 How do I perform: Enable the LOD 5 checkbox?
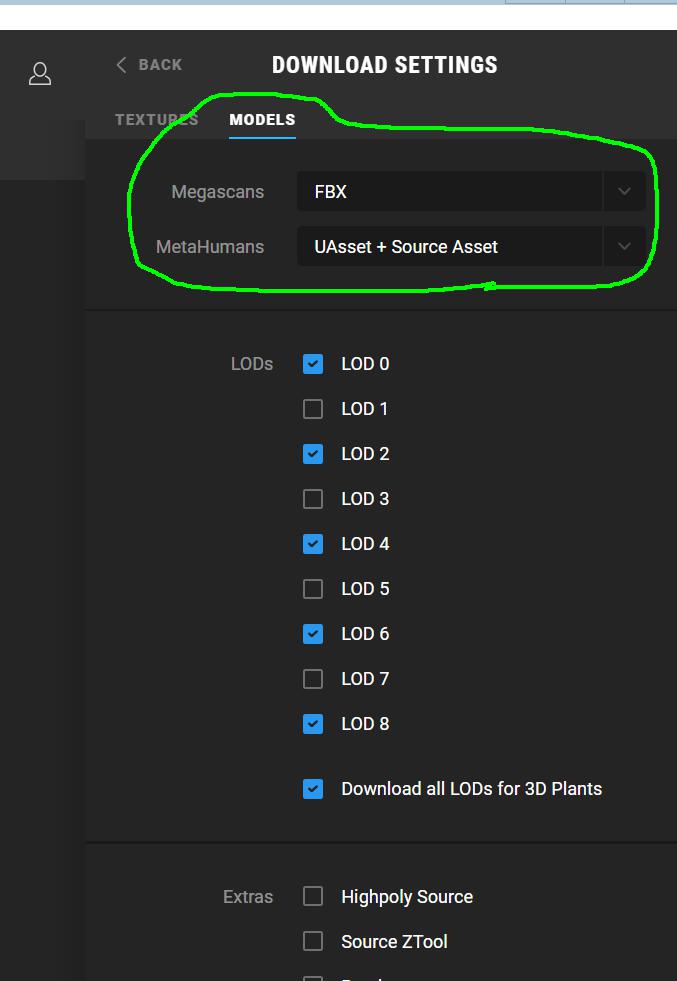[x=313, y=589]
